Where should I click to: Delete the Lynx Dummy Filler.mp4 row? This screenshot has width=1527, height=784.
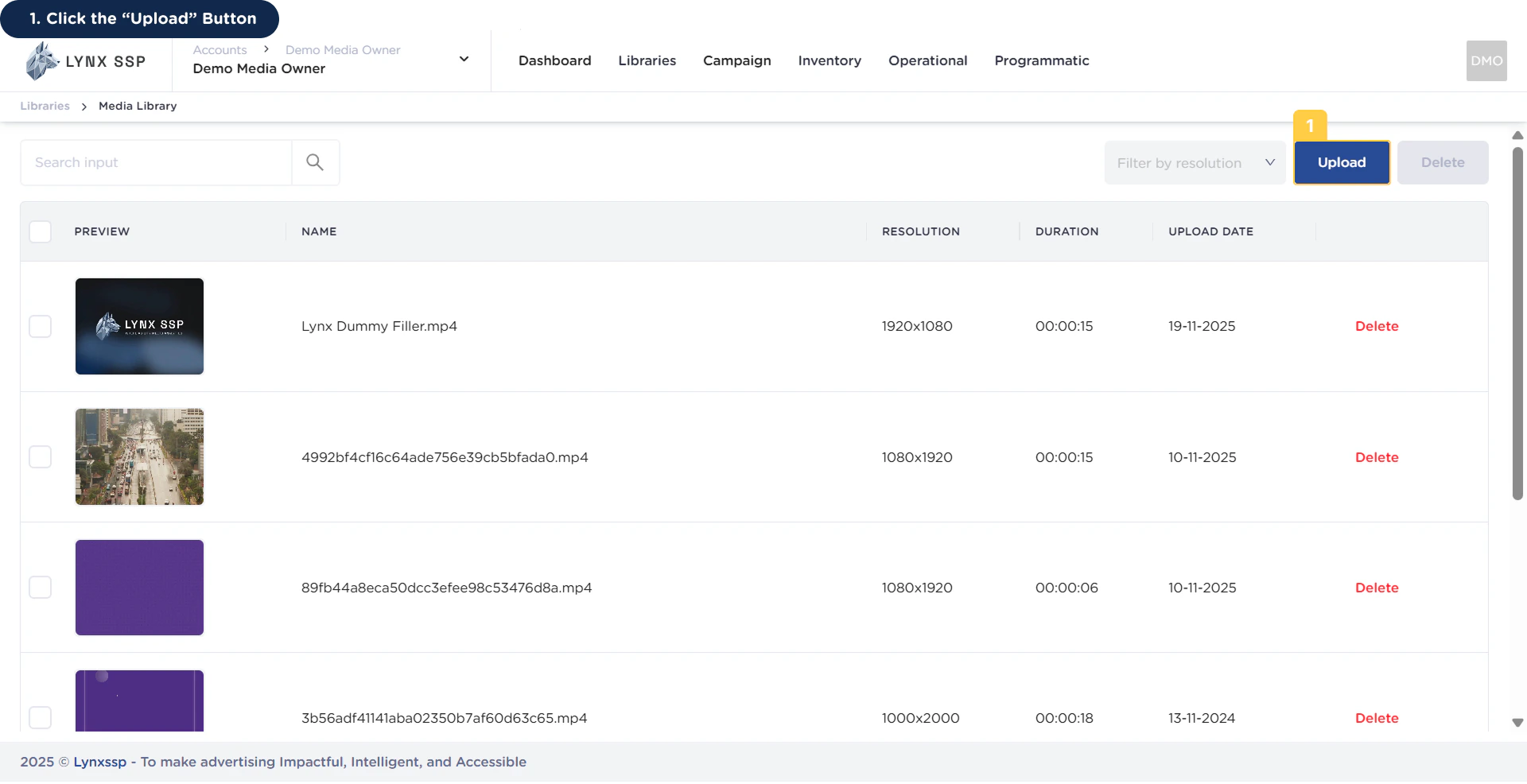[1376, 326]
